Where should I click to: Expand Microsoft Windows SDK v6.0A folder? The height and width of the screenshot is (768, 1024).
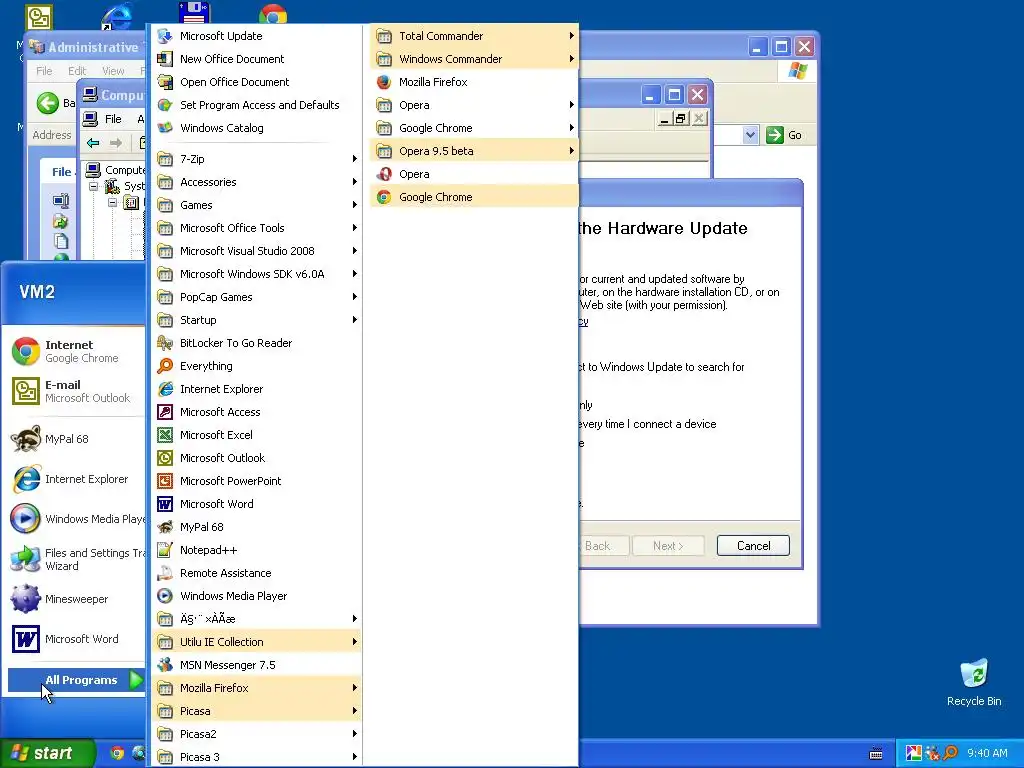tap(256, 274)
